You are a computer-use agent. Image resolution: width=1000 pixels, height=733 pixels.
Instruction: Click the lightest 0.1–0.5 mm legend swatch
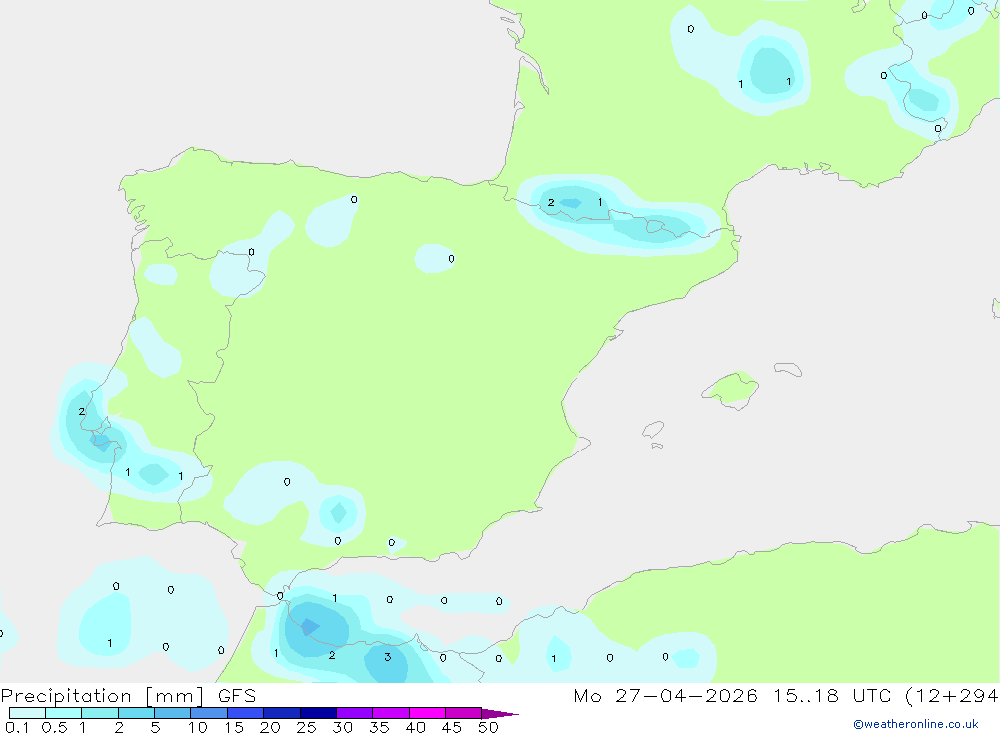pyautogui.click(x=27, y=713)
